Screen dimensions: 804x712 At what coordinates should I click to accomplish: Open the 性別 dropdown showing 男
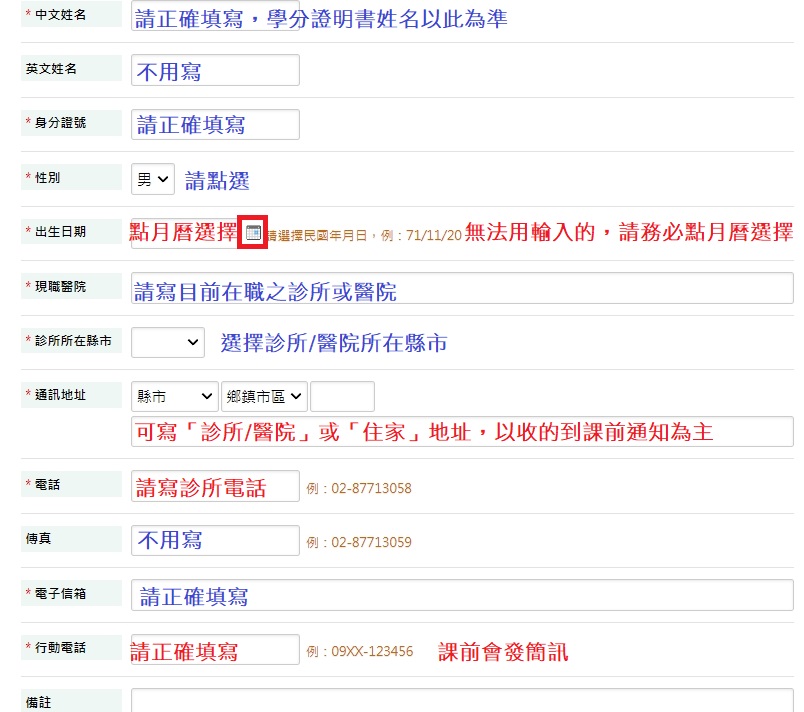(x=153, y=179)
